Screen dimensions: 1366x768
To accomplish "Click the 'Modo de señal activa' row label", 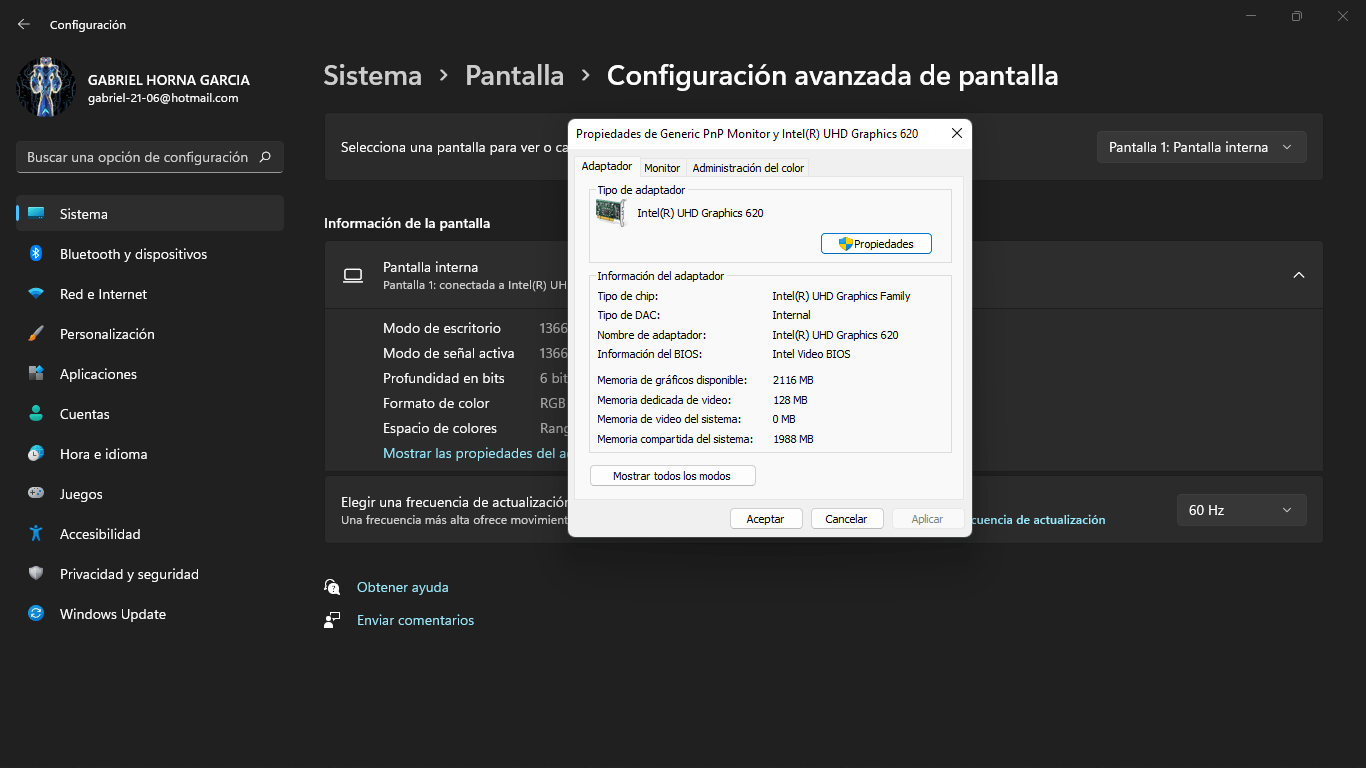I will 449,353.
